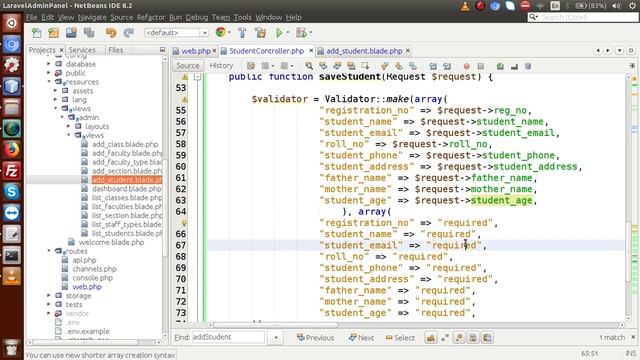This screenshot has height=360, width=640.
Task: Toggle Wrap Around in find bar
Action: click(x=487, y=338)
